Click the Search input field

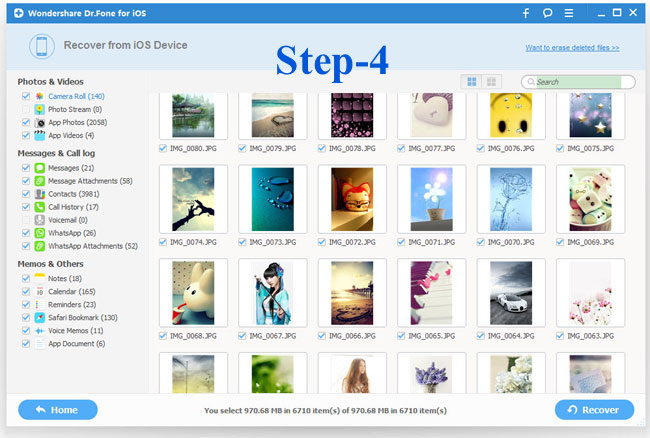[x=582, y=82]
